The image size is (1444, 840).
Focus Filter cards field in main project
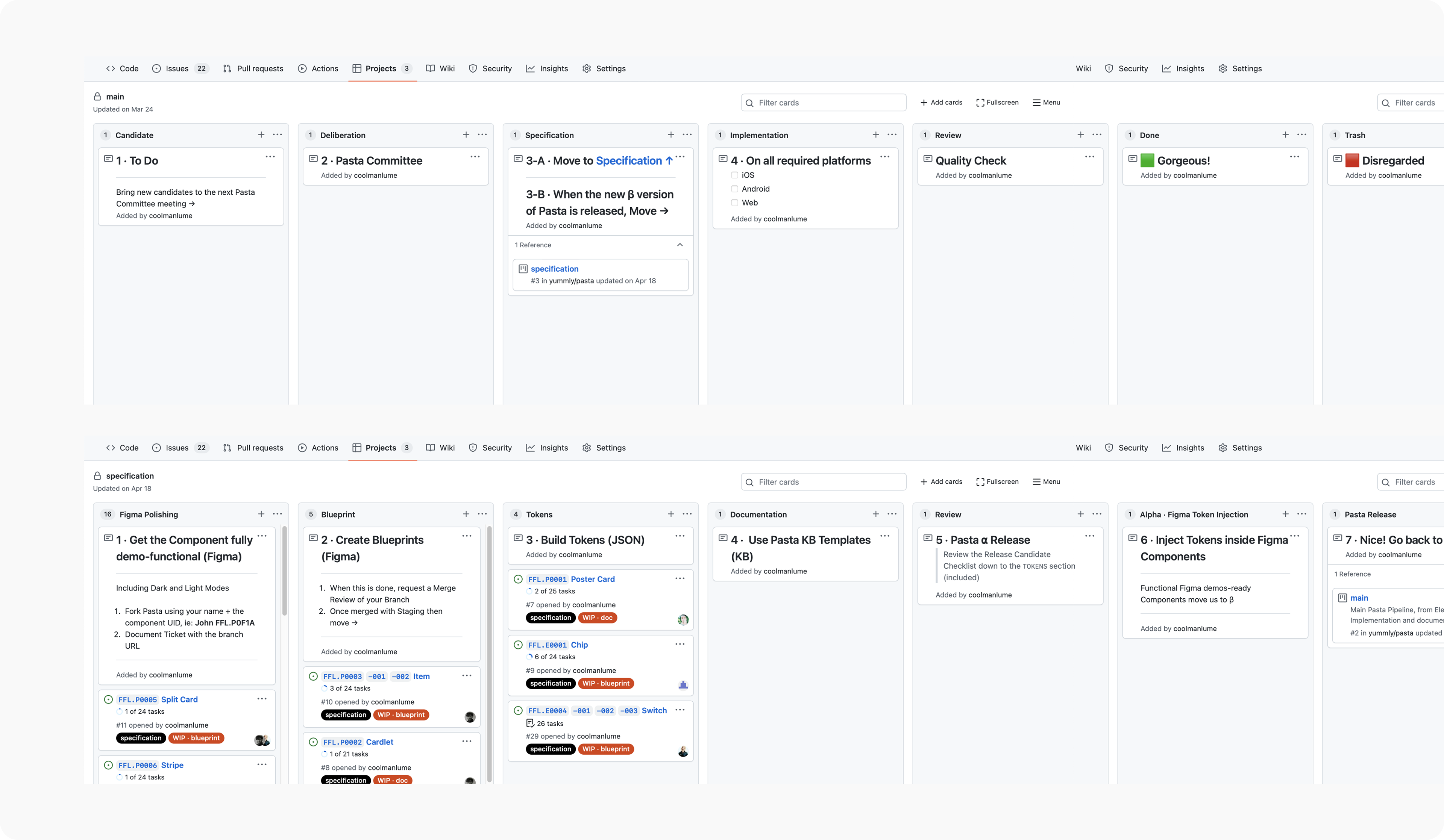pyautogui.click(x=824, y=103)
